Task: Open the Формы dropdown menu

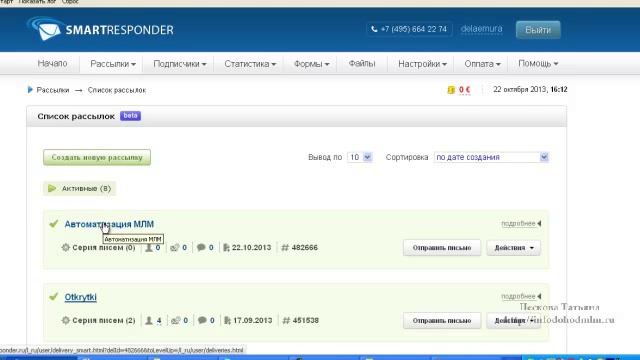Action: coord(311,64)
